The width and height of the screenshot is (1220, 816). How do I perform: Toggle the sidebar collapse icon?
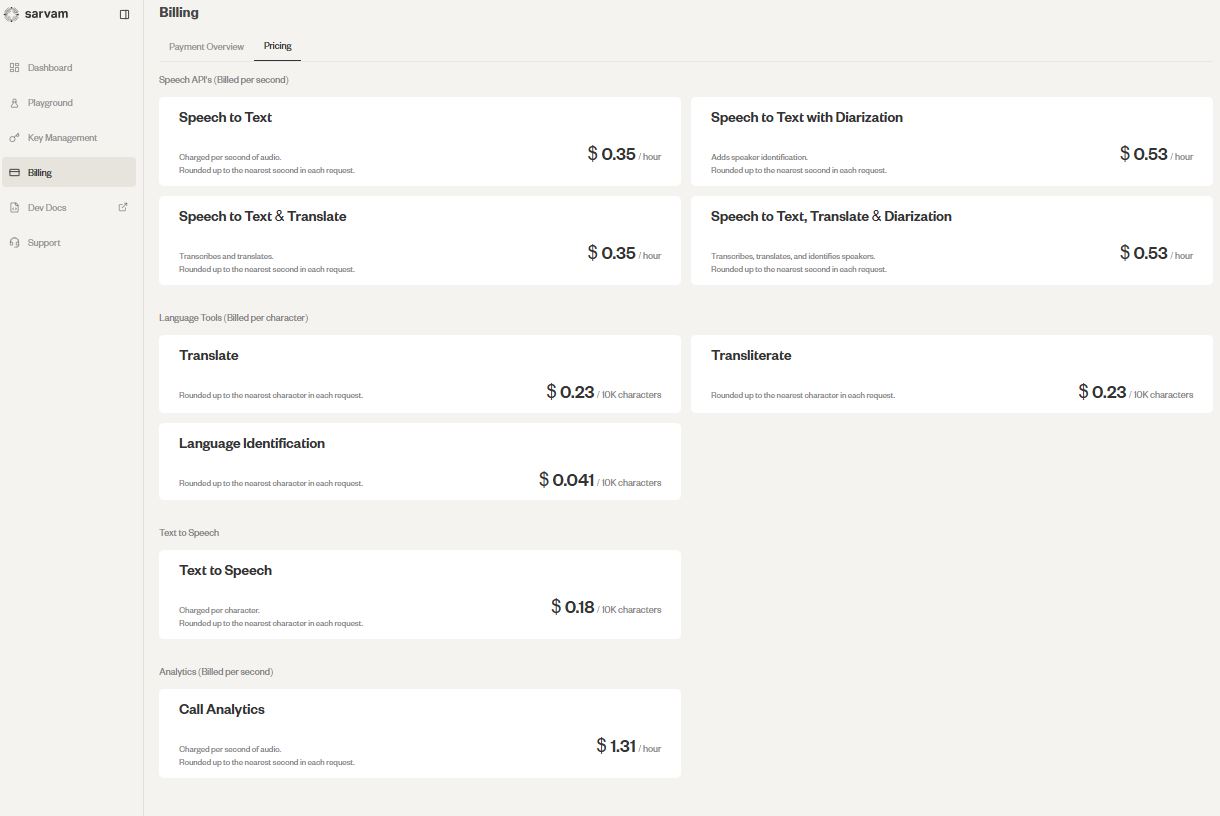[124, 14]
